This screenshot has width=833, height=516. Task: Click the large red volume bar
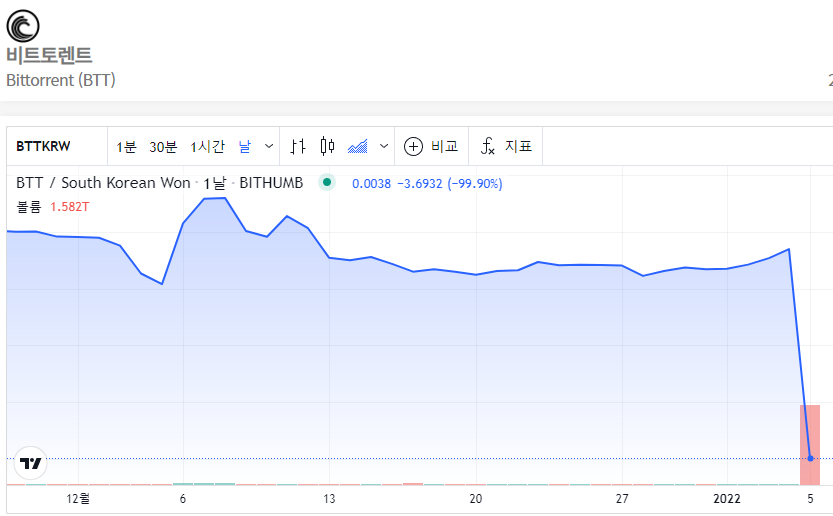tap(810, 445)
